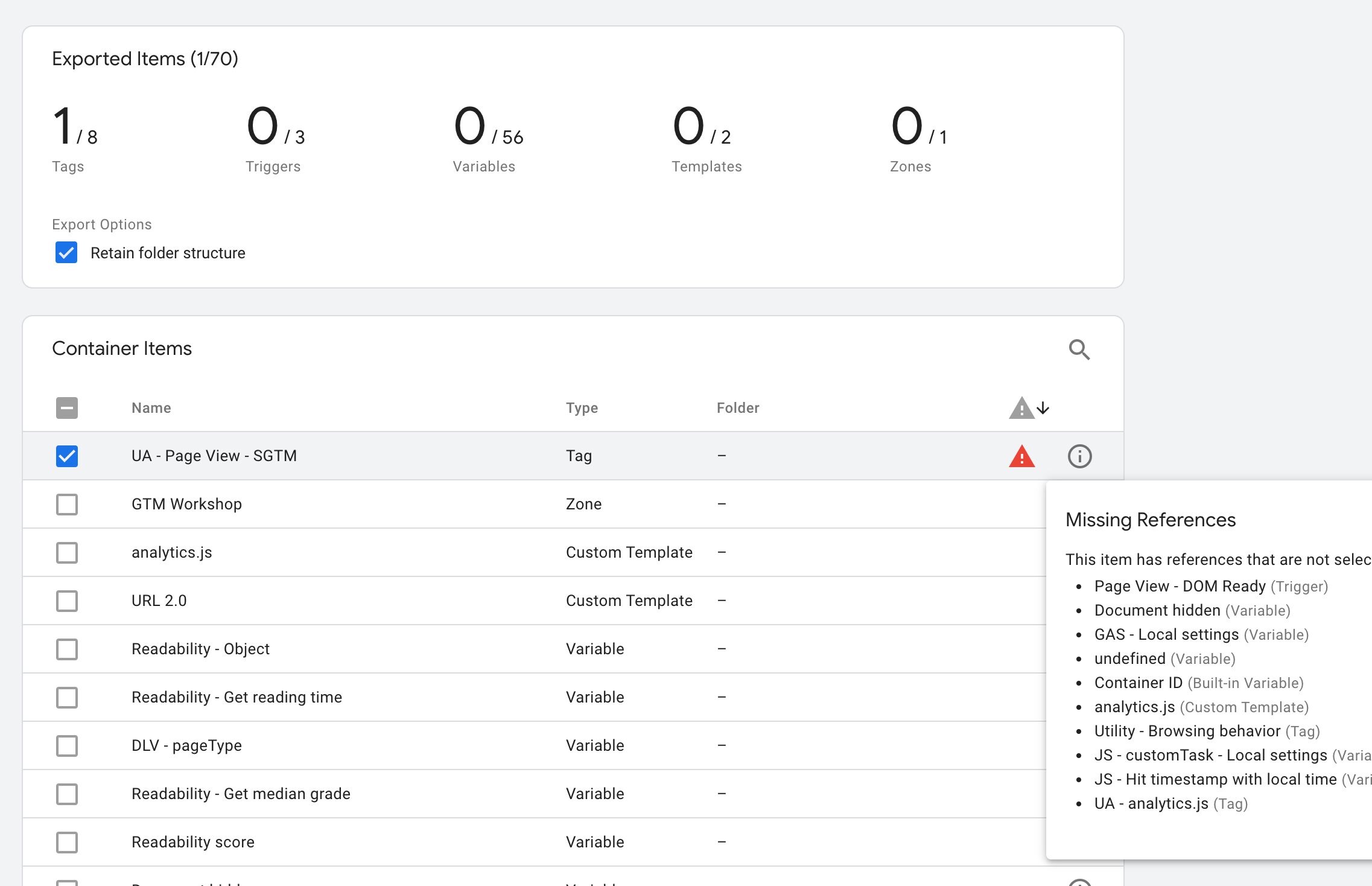
Task: Click the Tags count 1 / 8
Action: pyautogui.click(x=75, y=126)
